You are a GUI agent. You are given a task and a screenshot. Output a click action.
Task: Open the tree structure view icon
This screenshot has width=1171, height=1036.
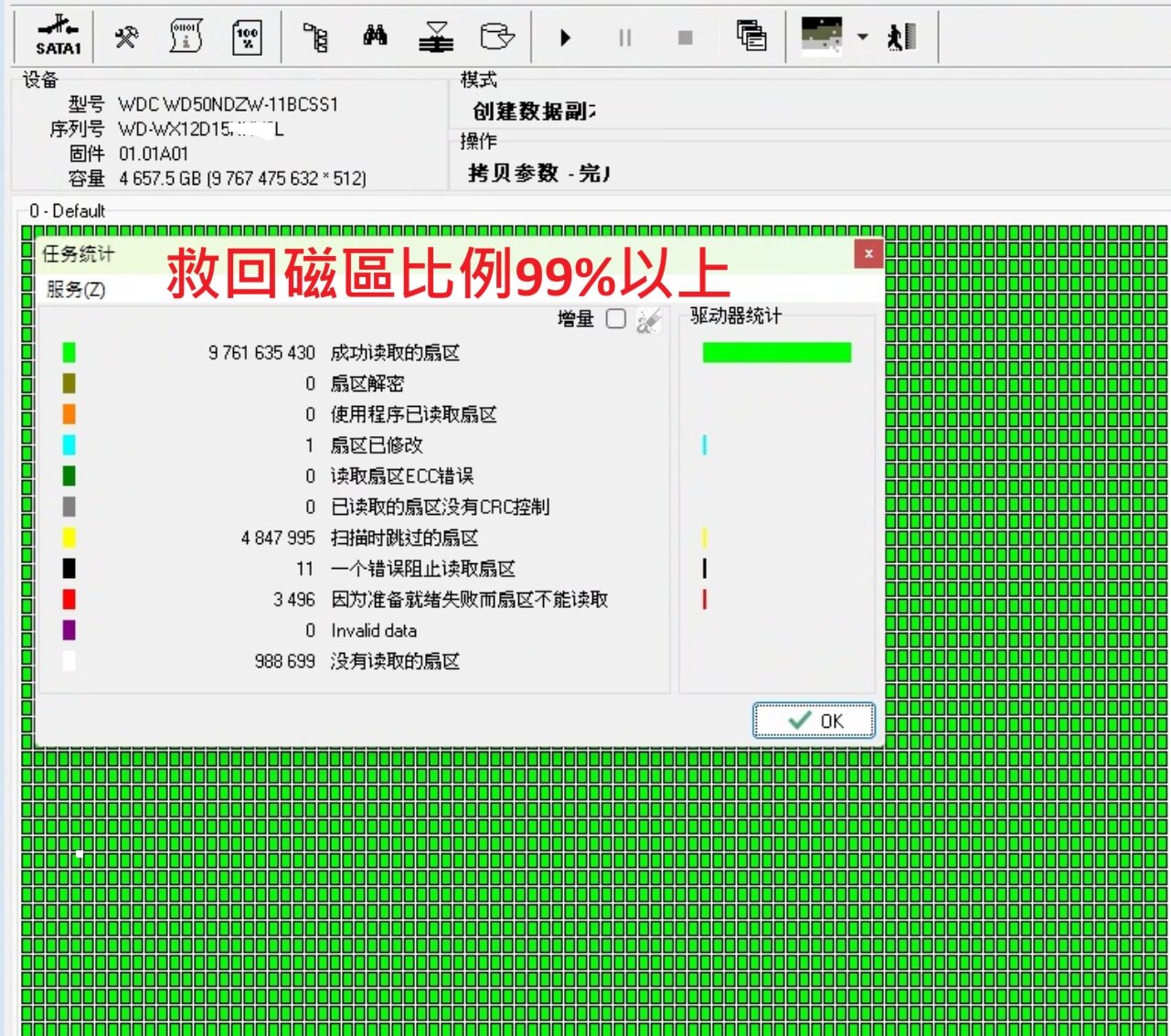(x=315, y=37)
